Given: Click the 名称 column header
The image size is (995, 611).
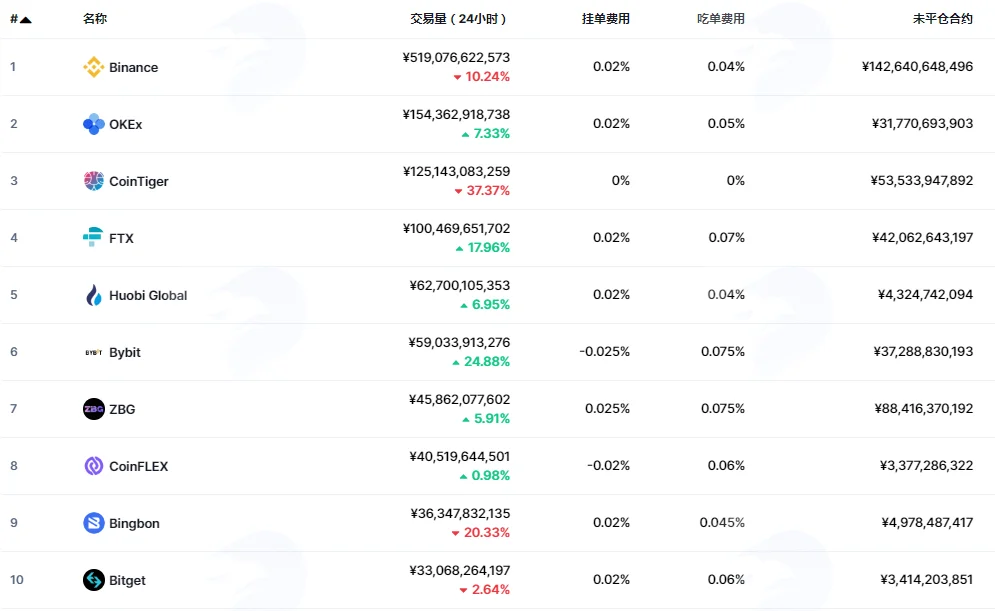Looking at the screenshot, I should (95, 19).
